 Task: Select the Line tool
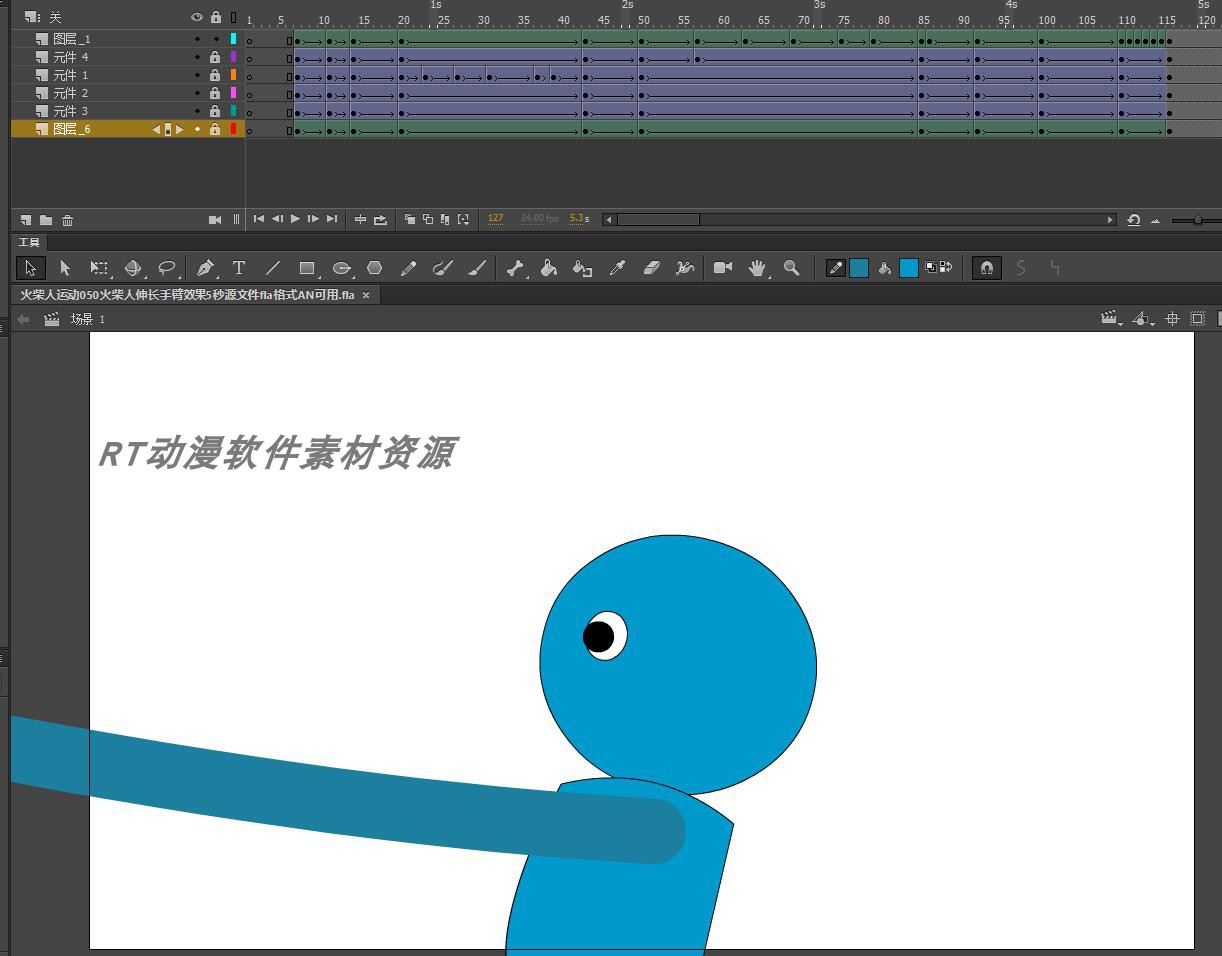coord(272,268)
